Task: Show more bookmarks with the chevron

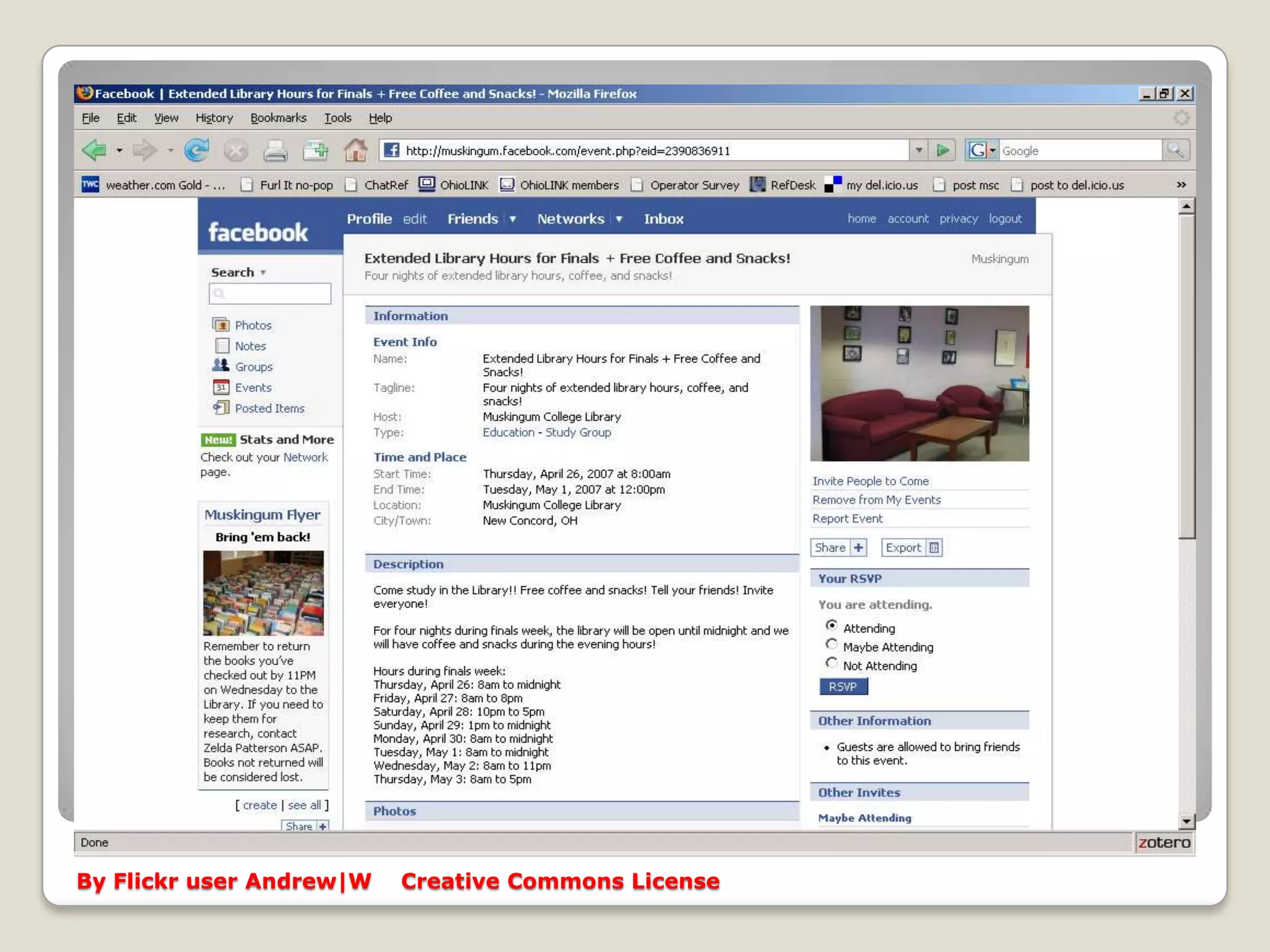Action: point(1181,185)
